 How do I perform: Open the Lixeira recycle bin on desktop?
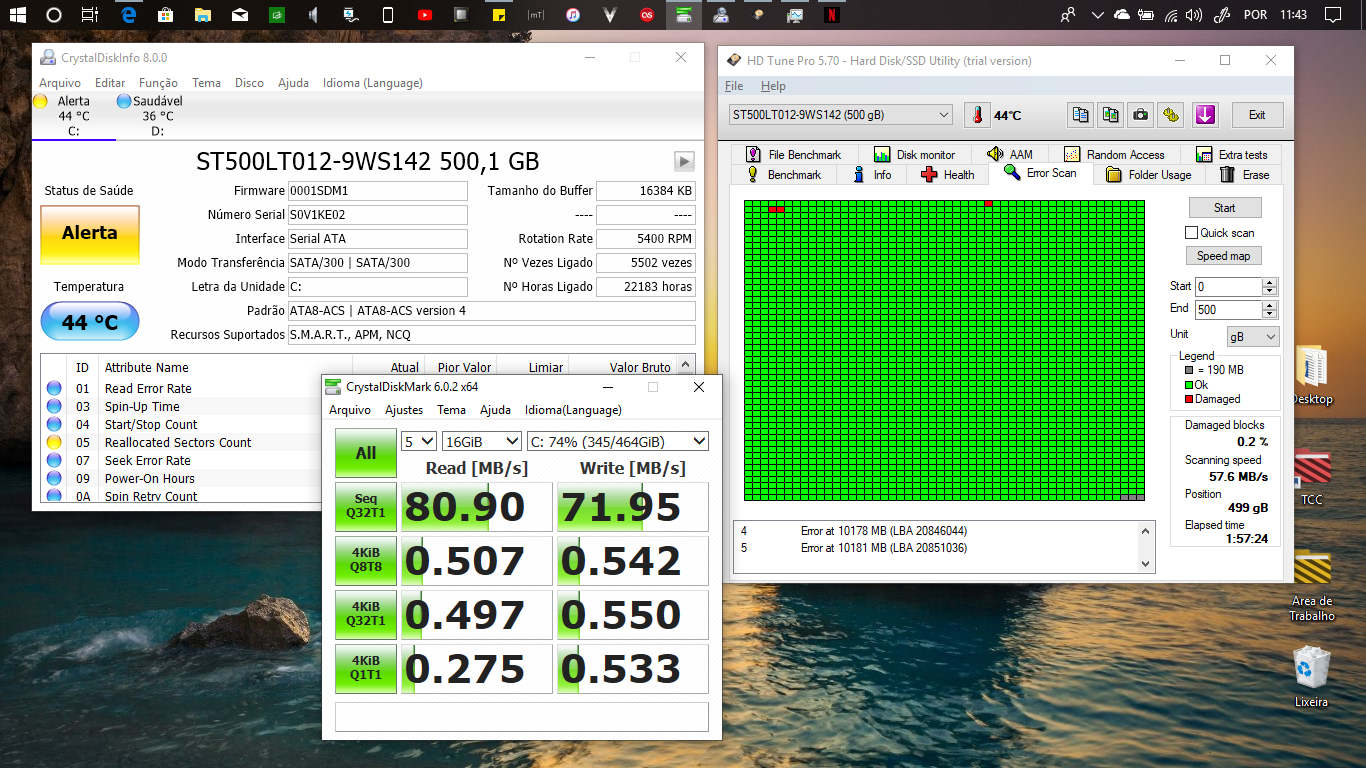[1311, 677]
